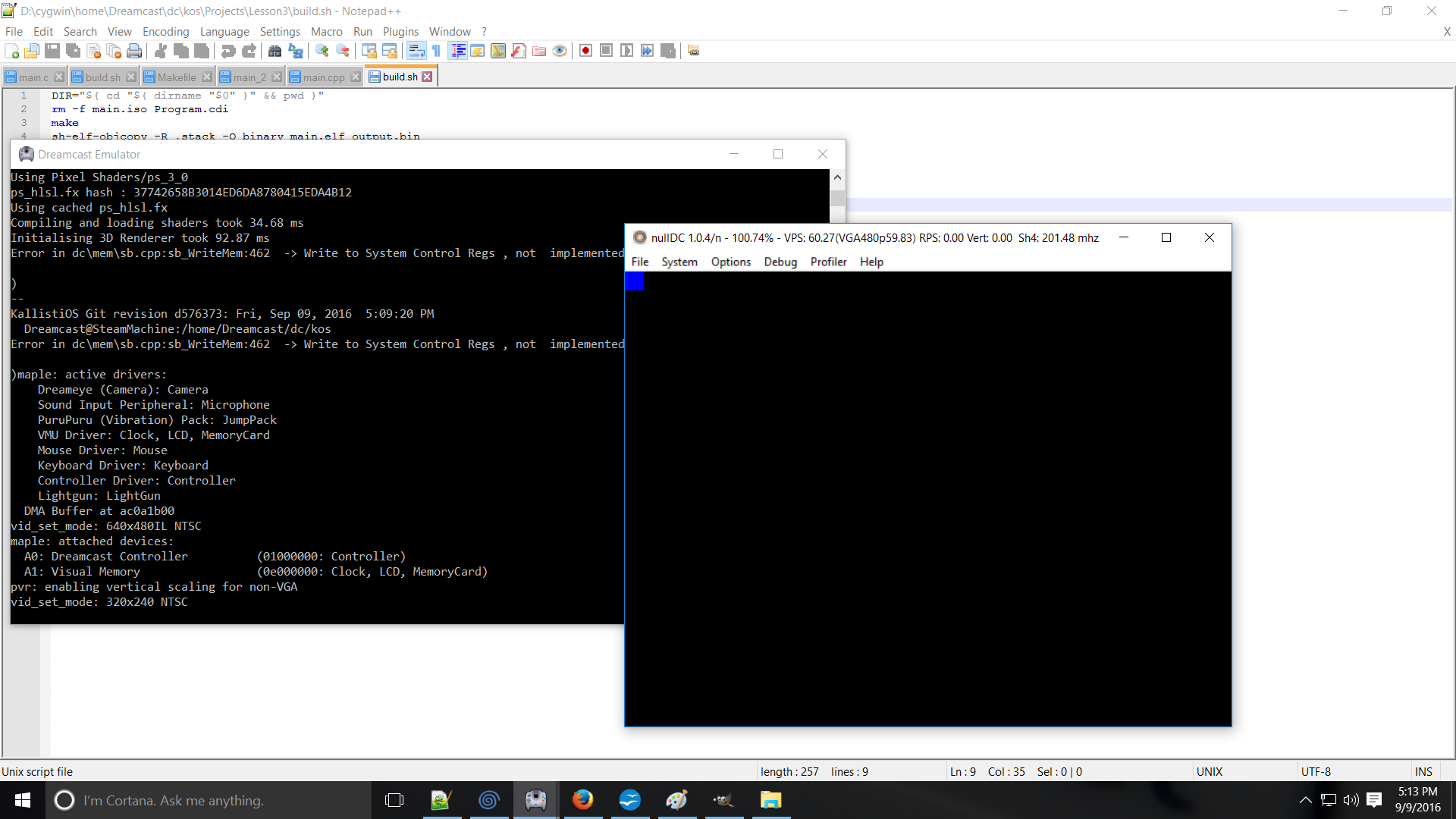Open the Language menu
1456x819 pixels.
224,32
